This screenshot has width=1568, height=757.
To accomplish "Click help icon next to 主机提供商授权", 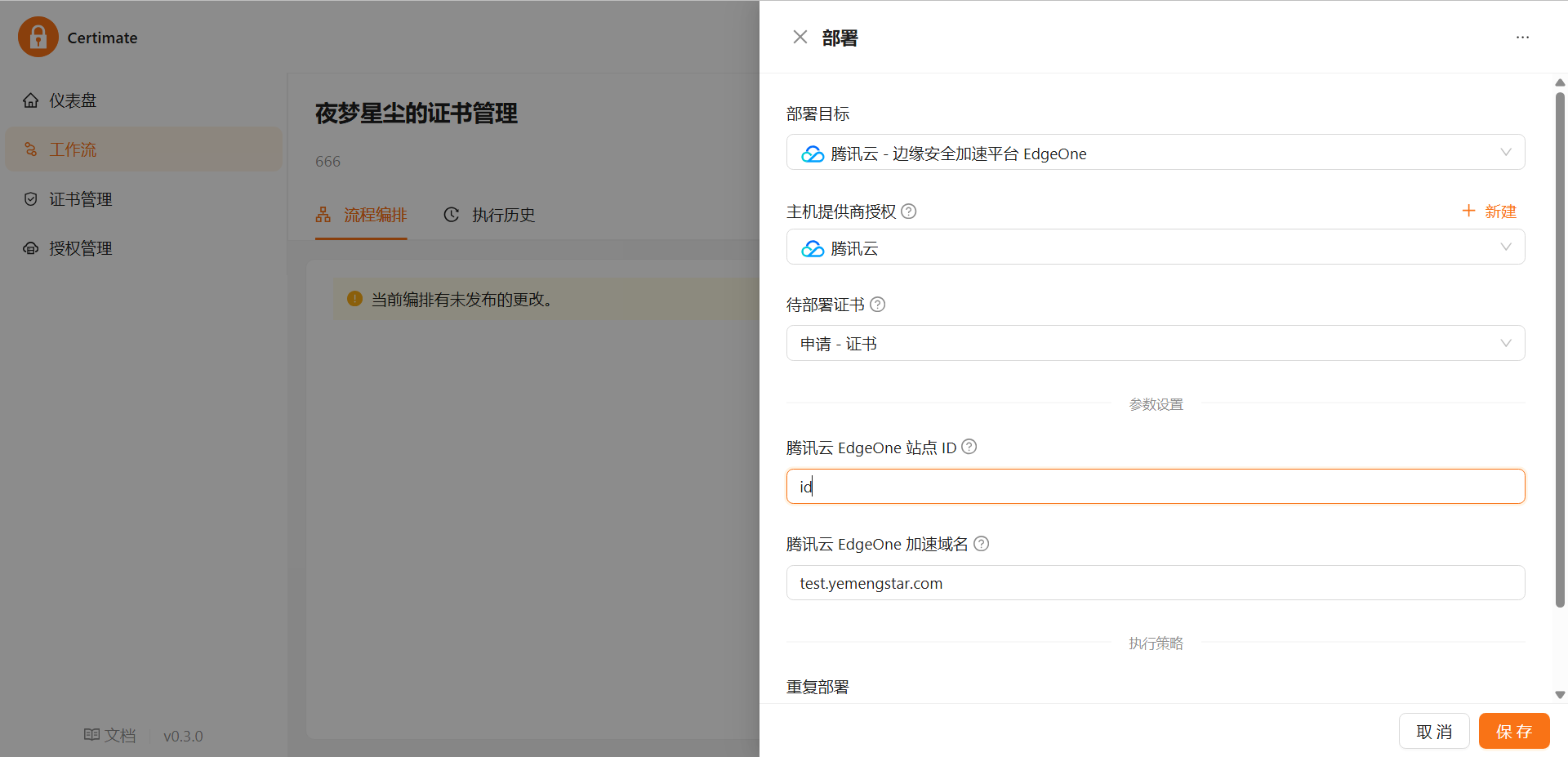I will [x=908, y=212].
